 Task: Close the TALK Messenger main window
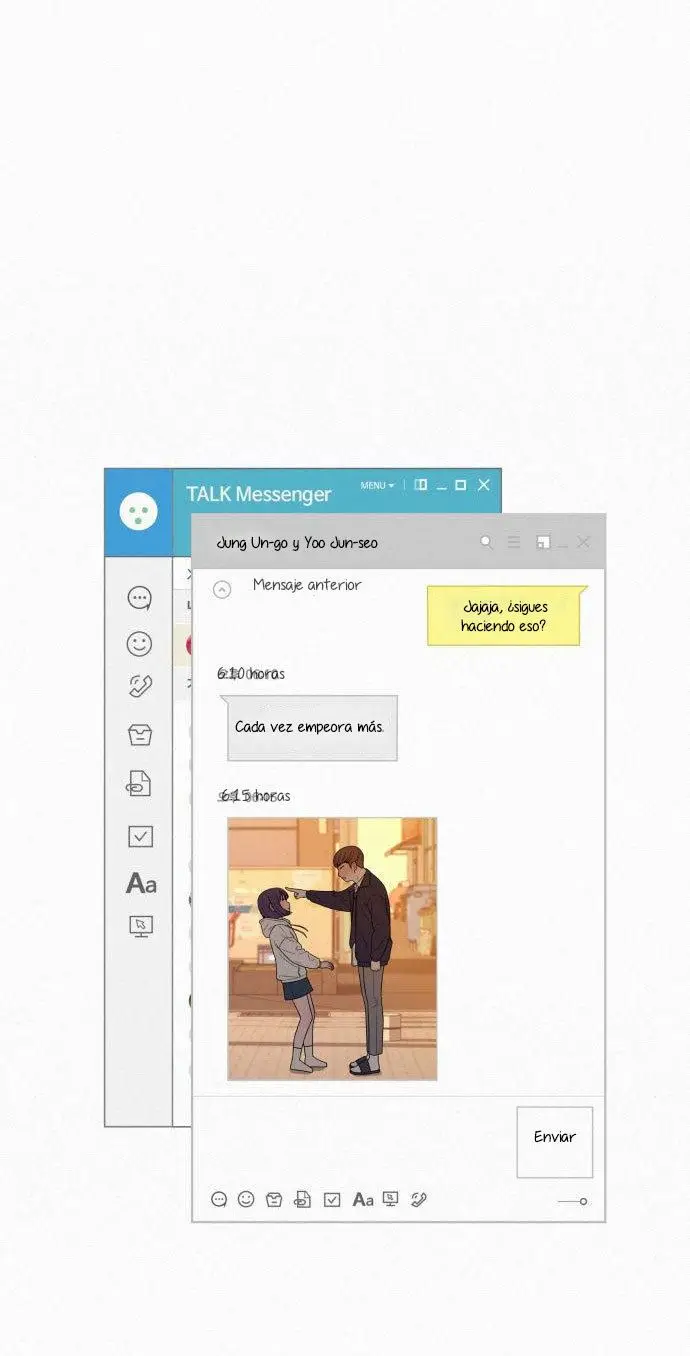tap(484, 485)
